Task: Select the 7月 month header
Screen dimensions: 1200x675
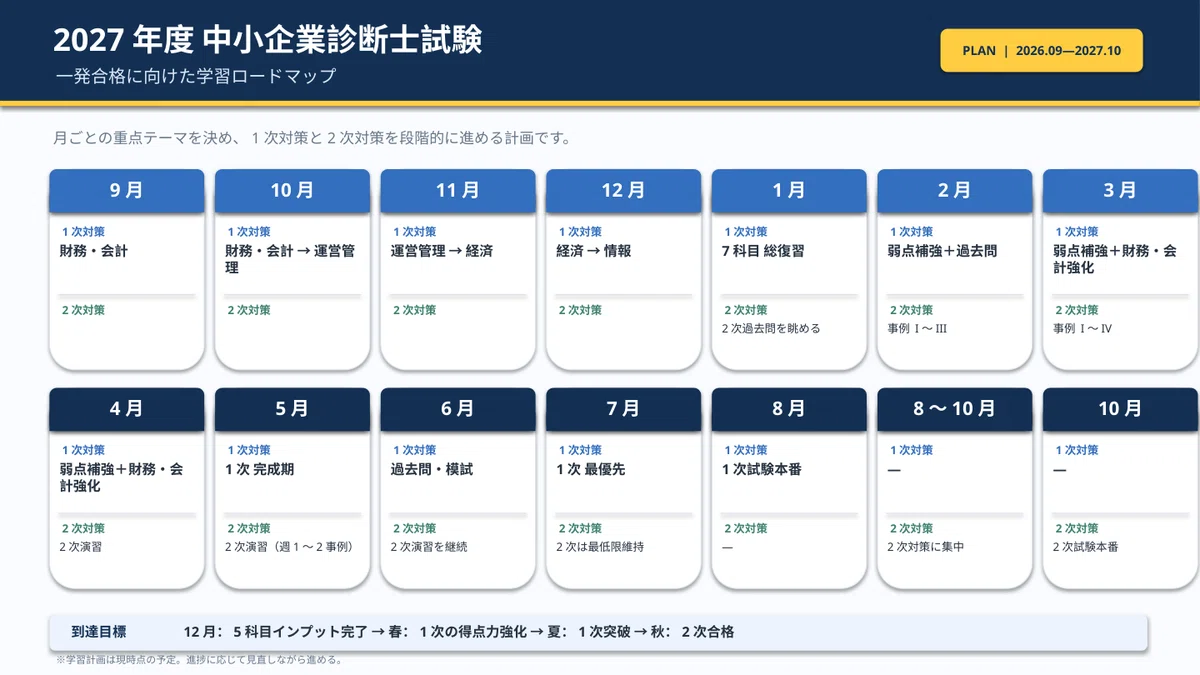Action: coord(623,409)
